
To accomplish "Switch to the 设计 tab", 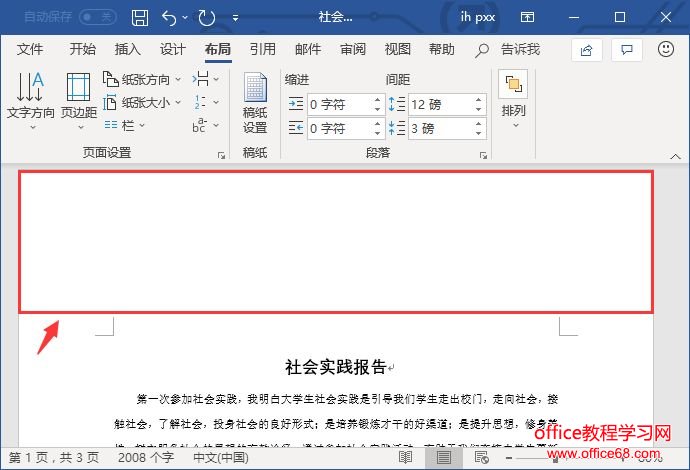I will (172, 49).
